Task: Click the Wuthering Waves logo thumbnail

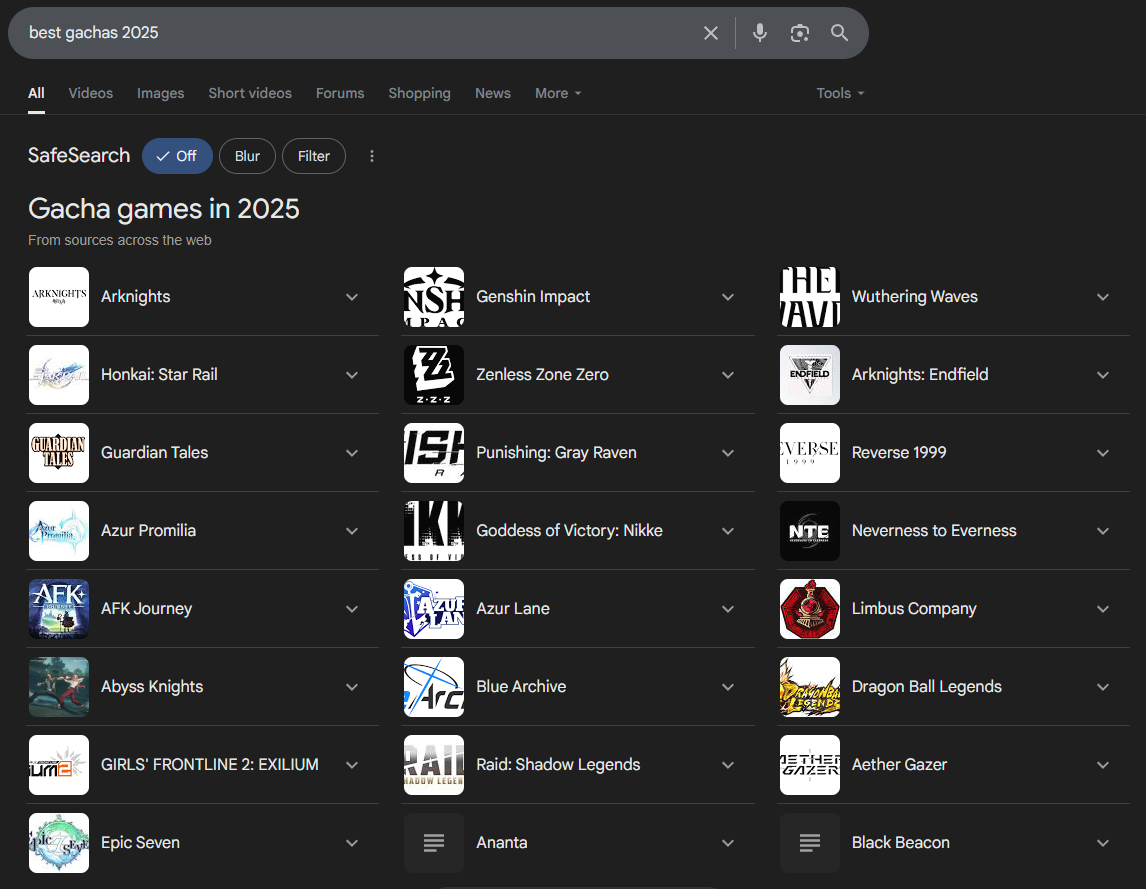Action: 810,297
